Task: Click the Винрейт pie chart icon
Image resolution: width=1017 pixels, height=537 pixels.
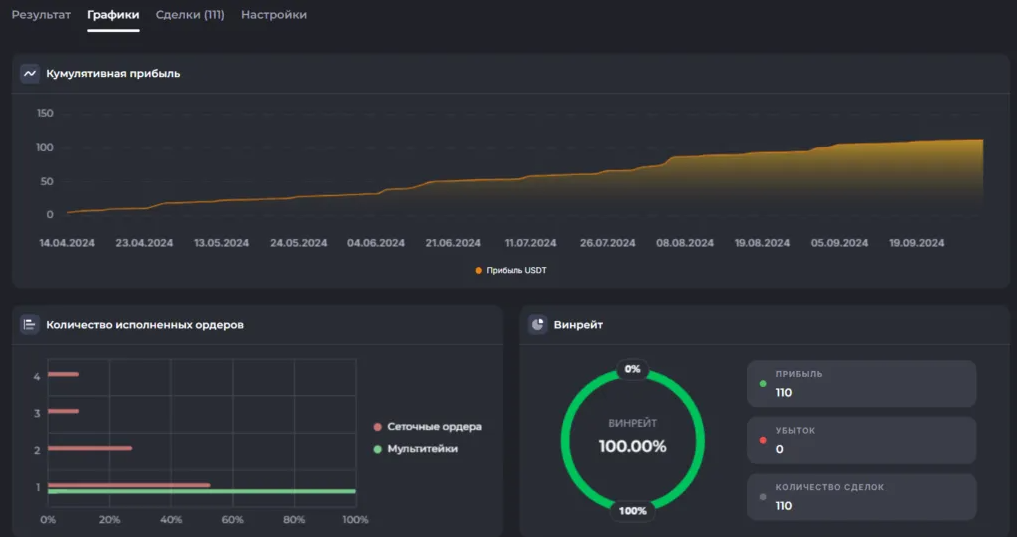Action: click(538, 324)
